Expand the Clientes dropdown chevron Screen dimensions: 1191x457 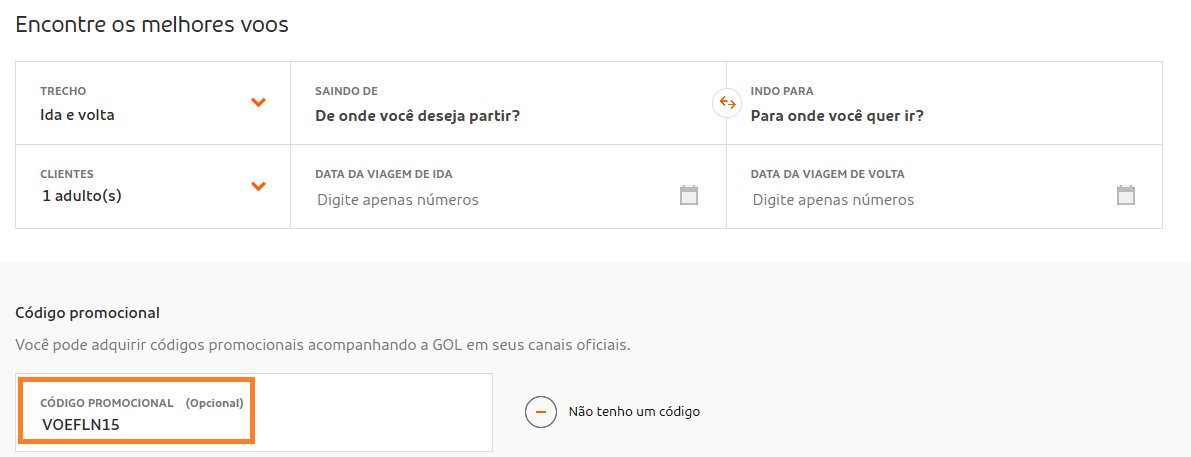point(258,186)
